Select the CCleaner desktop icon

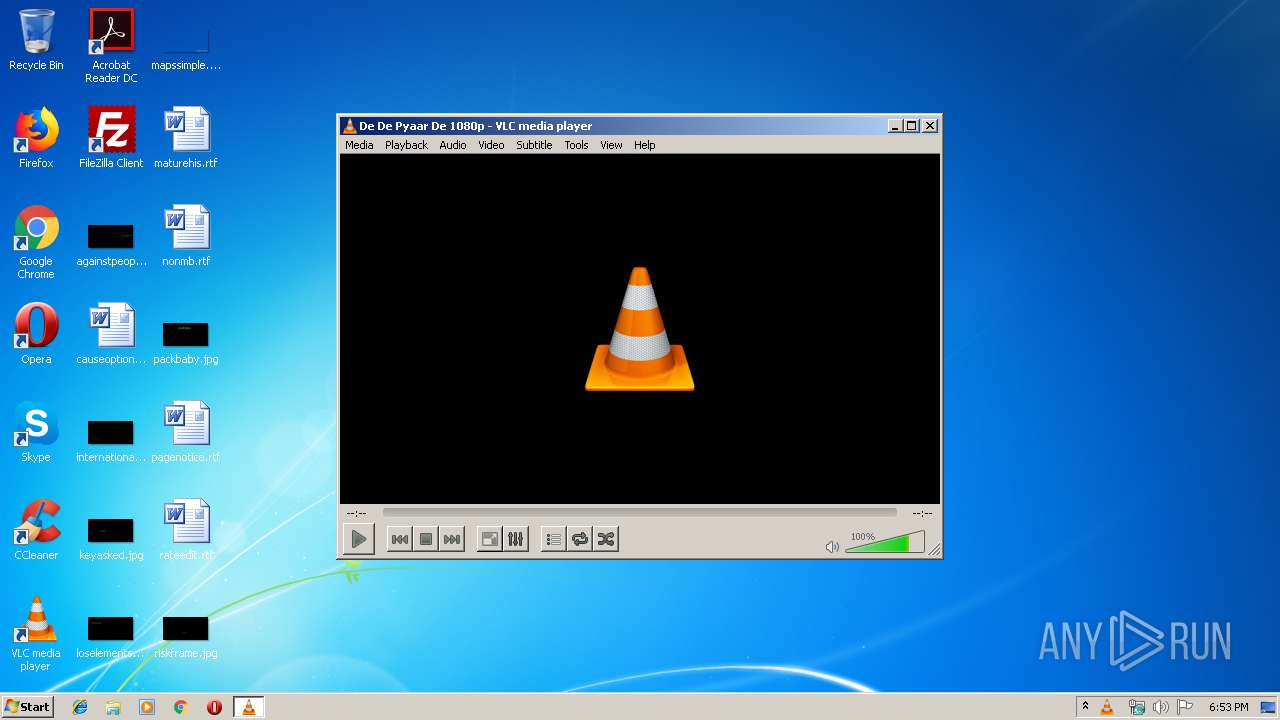coord(36,530)
